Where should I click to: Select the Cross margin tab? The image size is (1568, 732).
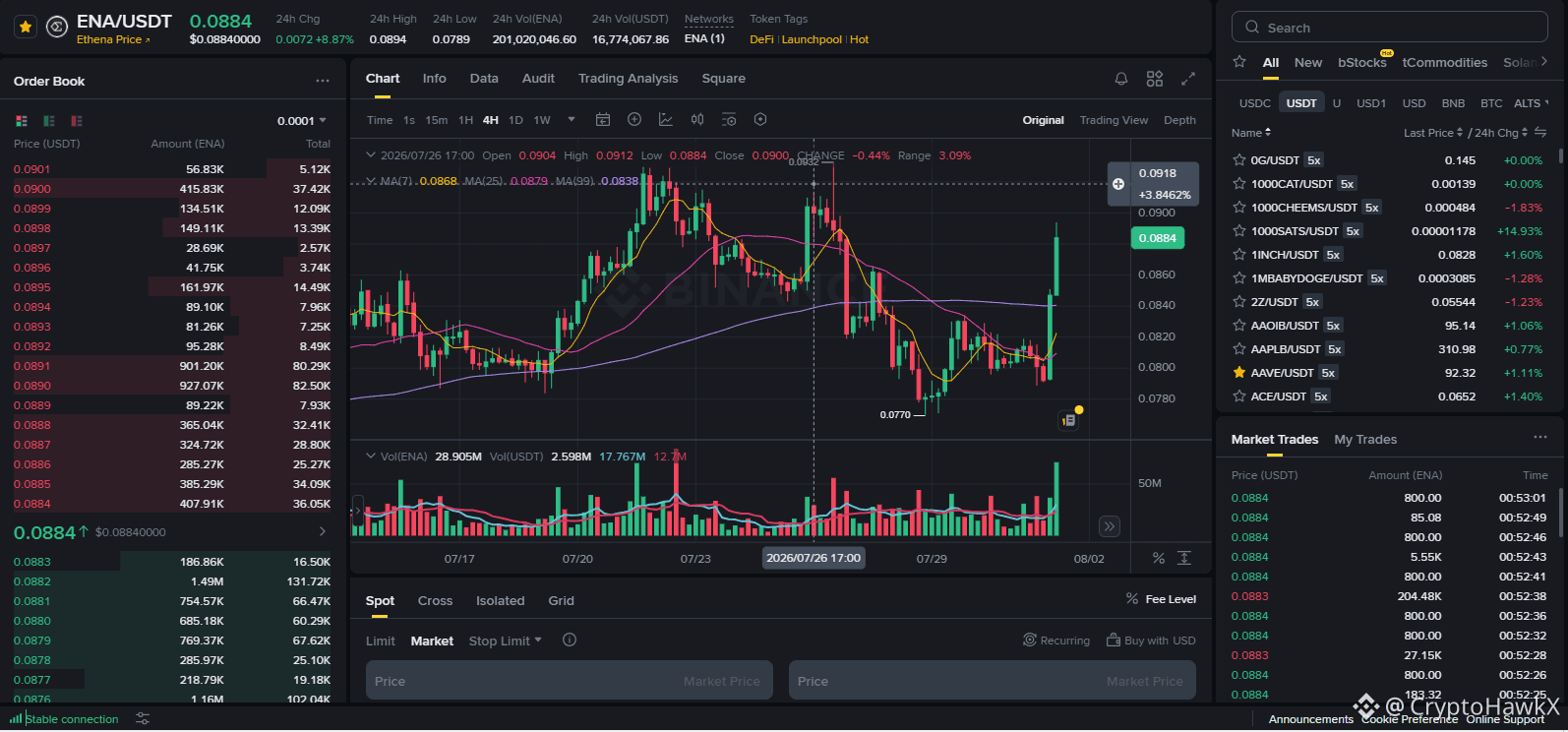tap(435, 600)
